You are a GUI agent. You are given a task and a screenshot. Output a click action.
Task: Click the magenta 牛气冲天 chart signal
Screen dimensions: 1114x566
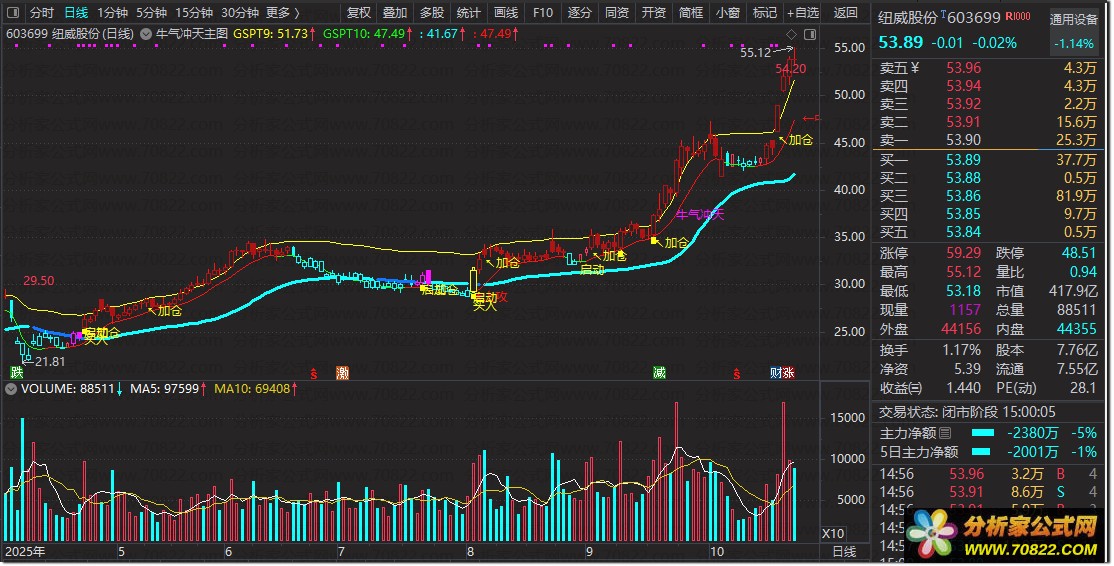(x=699, y=214)
